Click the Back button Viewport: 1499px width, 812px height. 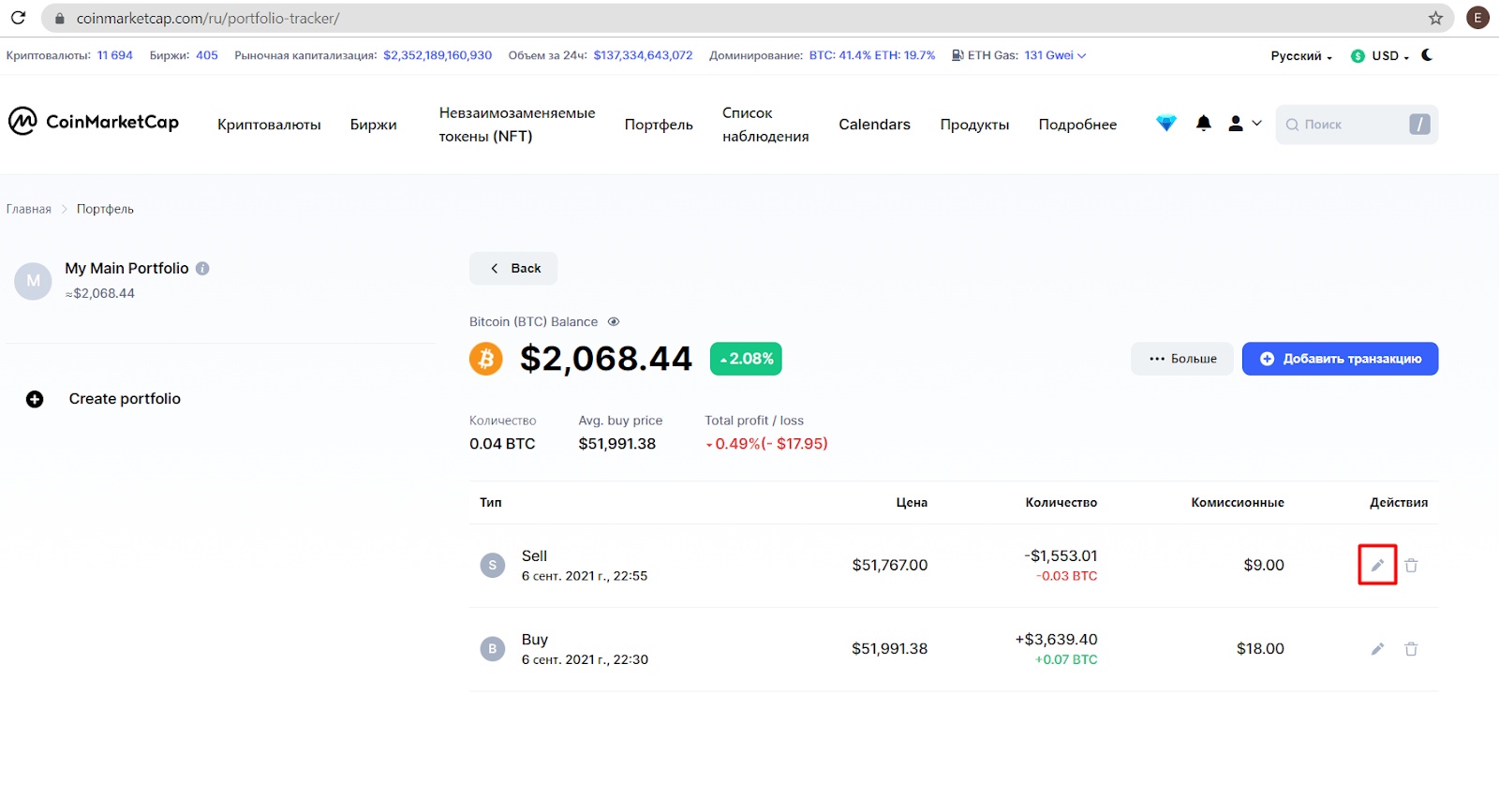(513, 268)
